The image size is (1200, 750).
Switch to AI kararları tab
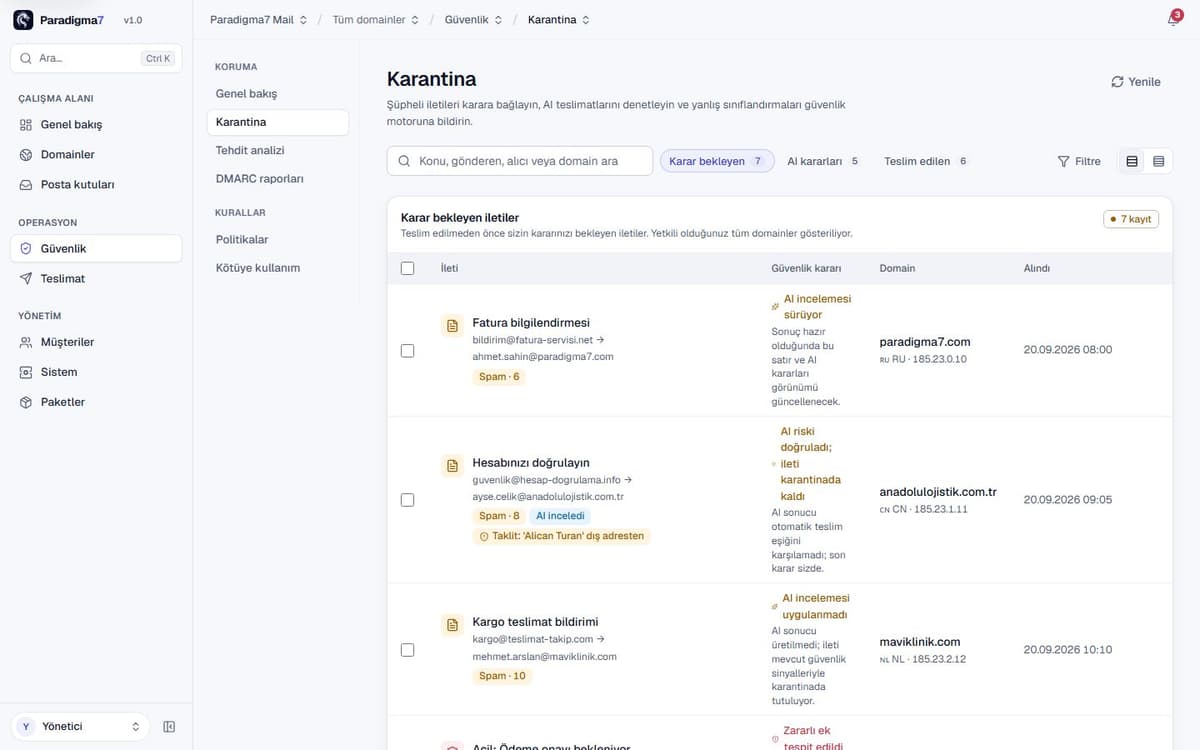823,161
